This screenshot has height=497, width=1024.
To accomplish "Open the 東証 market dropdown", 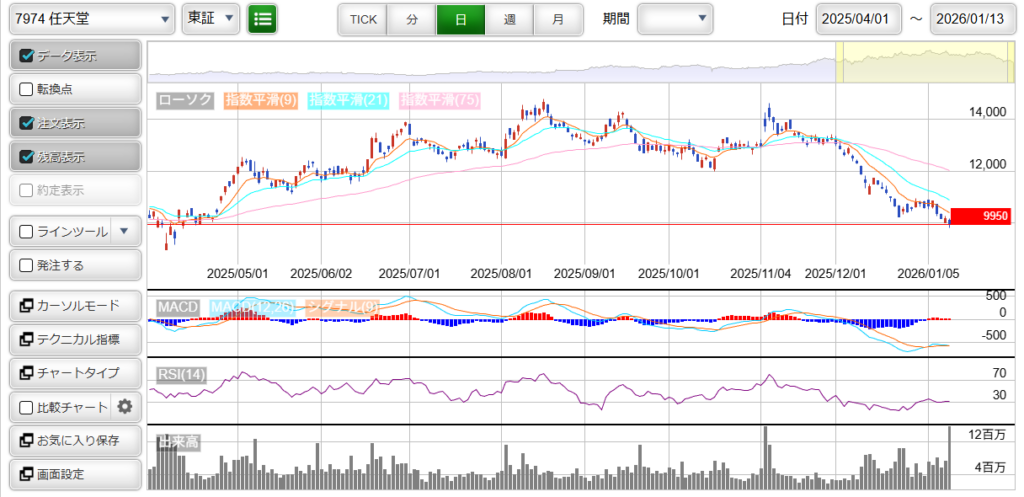I will [211, 19].
